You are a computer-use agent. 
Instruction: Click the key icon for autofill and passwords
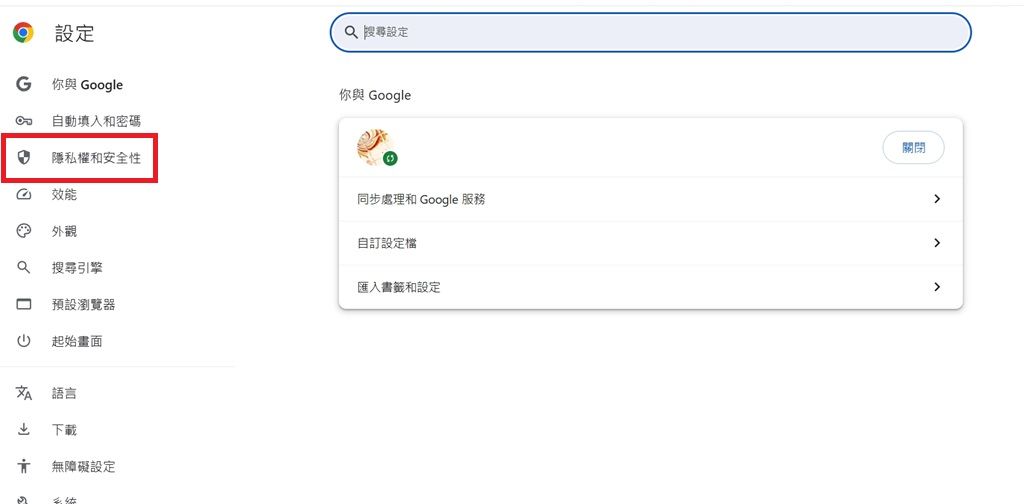coord(24,121)
